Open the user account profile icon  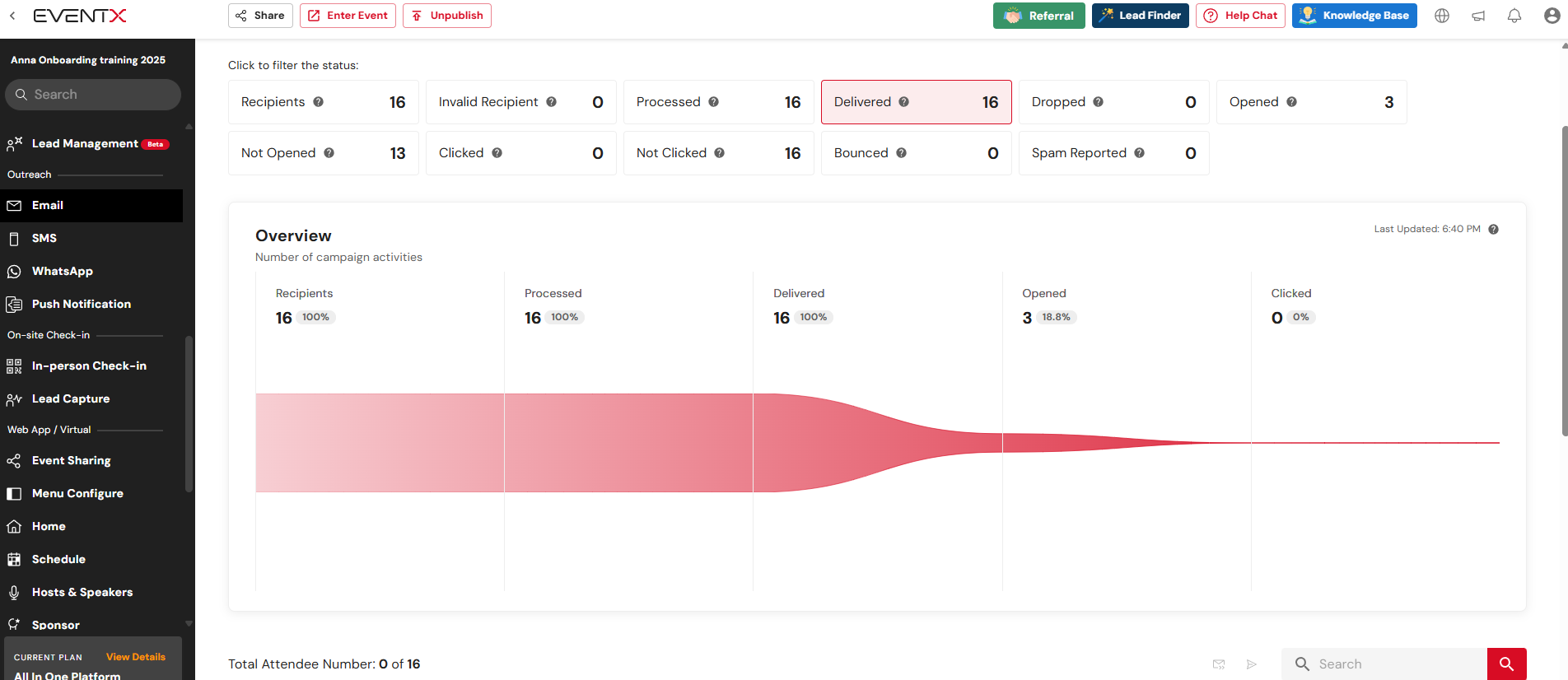click(x=1552, y=16)
